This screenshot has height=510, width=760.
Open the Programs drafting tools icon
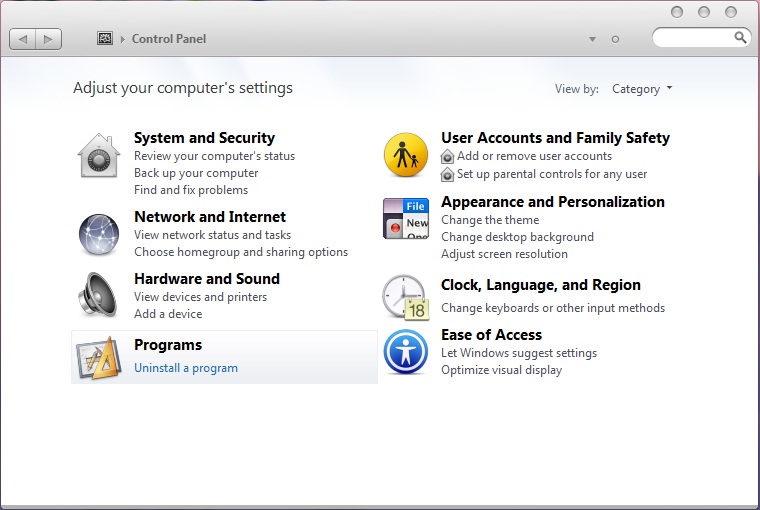click(x=99, y=358)
